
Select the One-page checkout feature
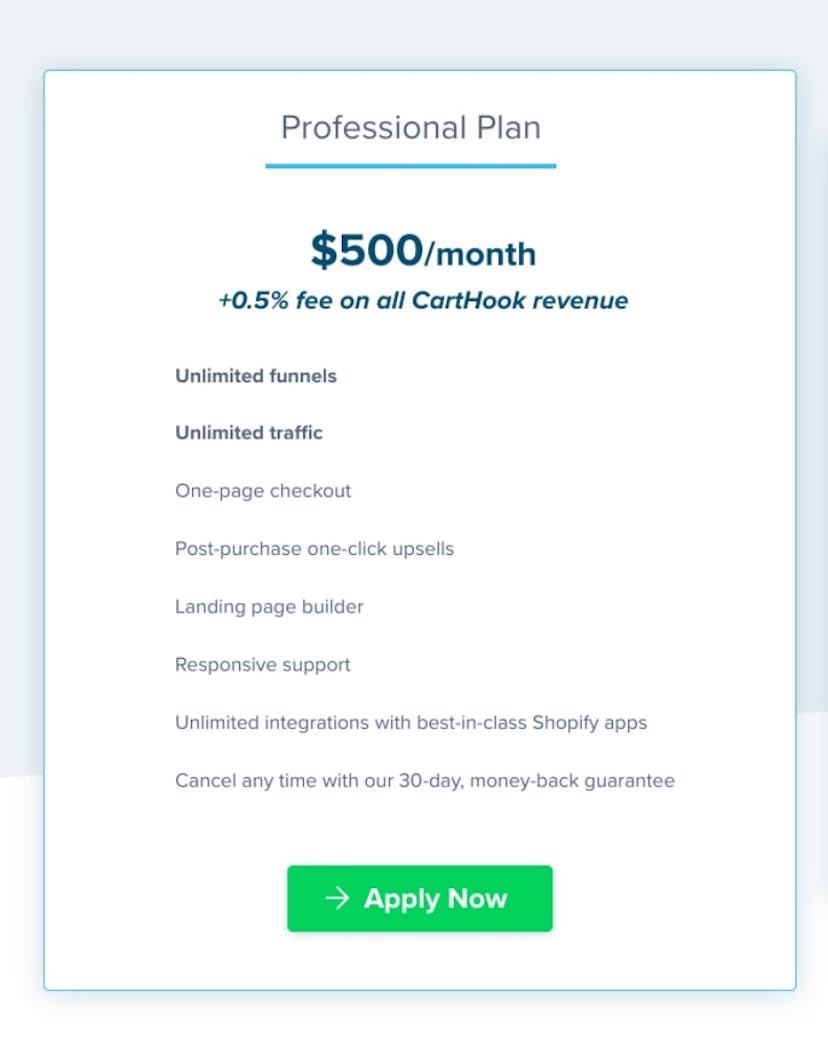[263, 491]
